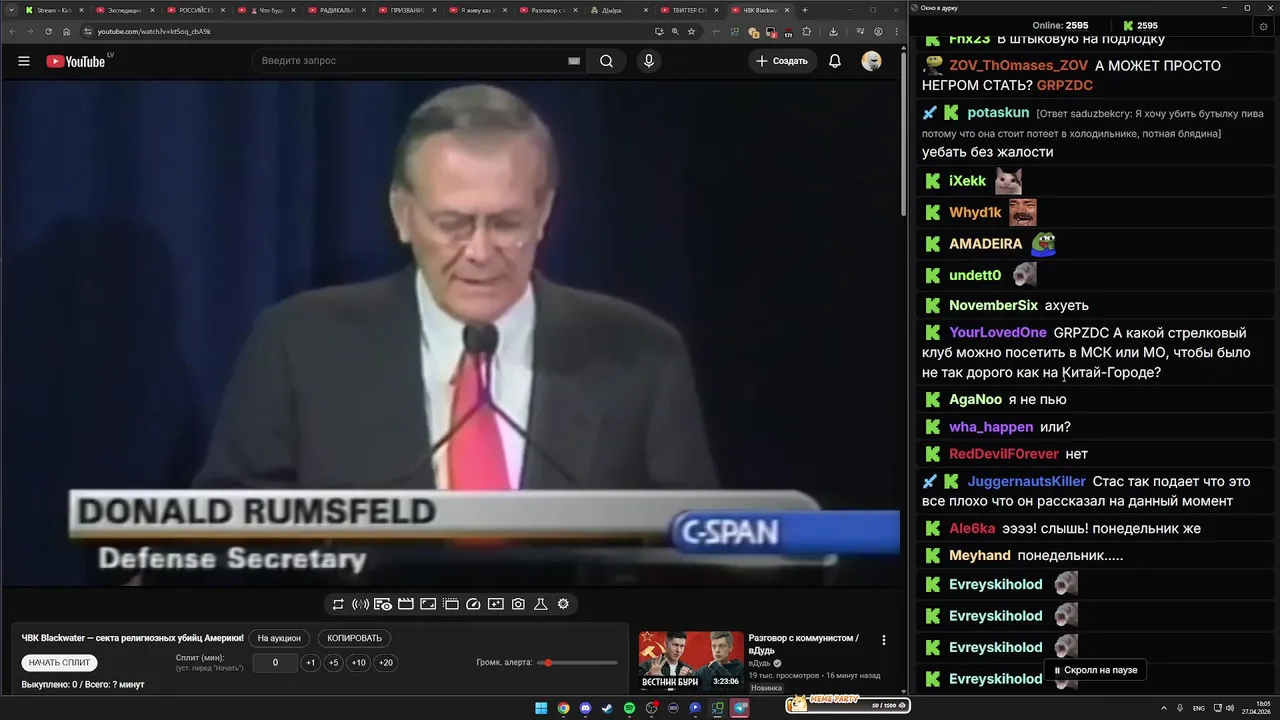Open YouTube notifications bell
Viewport: 1280px width, 720px height.
(835, 61)
